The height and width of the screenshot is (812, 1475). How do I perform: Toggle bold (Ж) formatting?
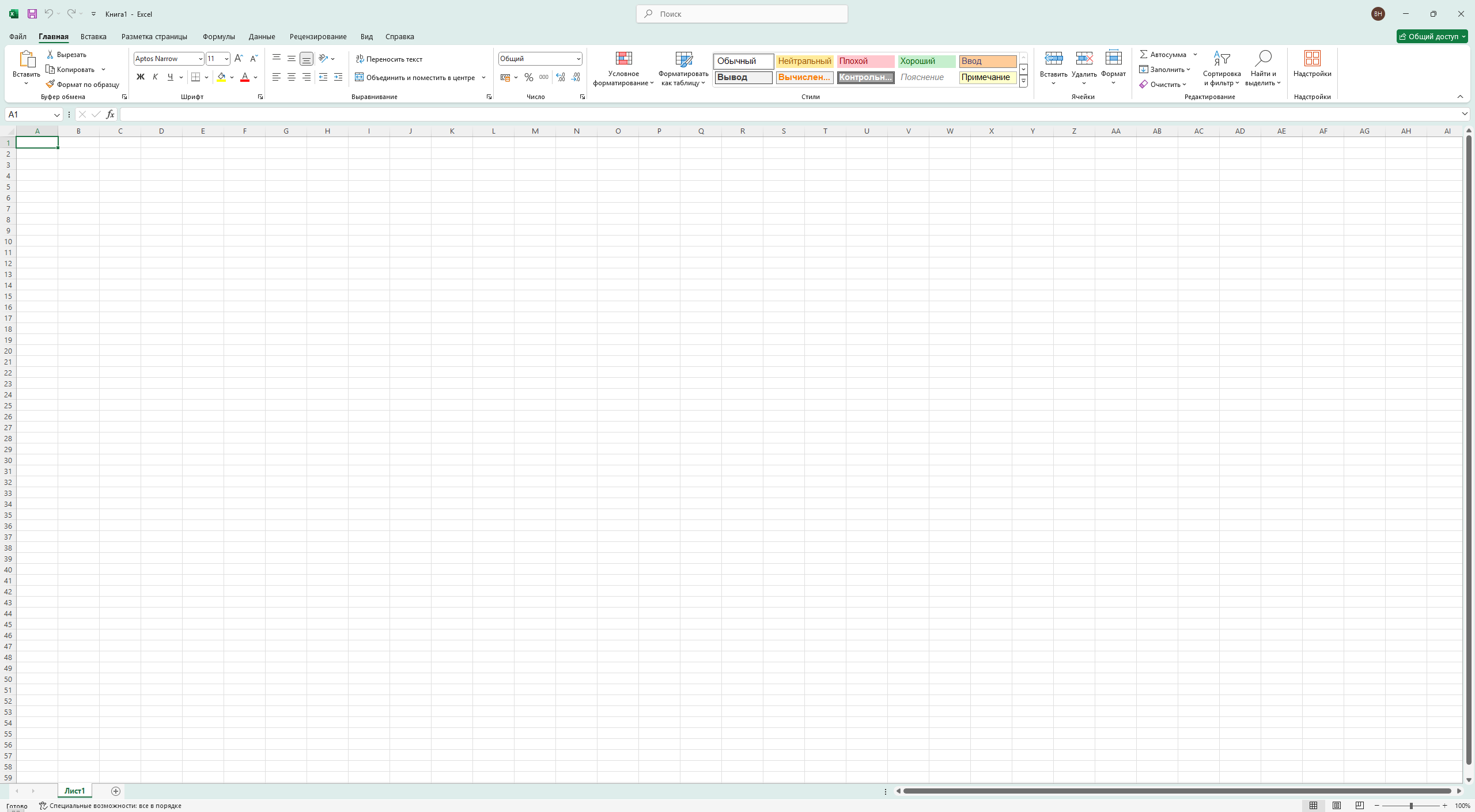coord(140,77)
